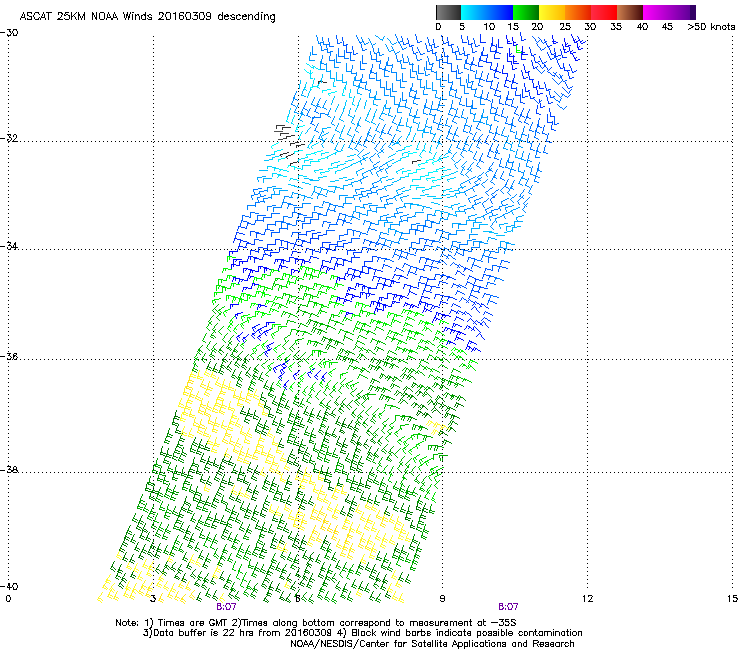Click the blue 10-15 knots color swatch
Screen dimensions: 740x650
pyautogui.click(x=500, y=12)
